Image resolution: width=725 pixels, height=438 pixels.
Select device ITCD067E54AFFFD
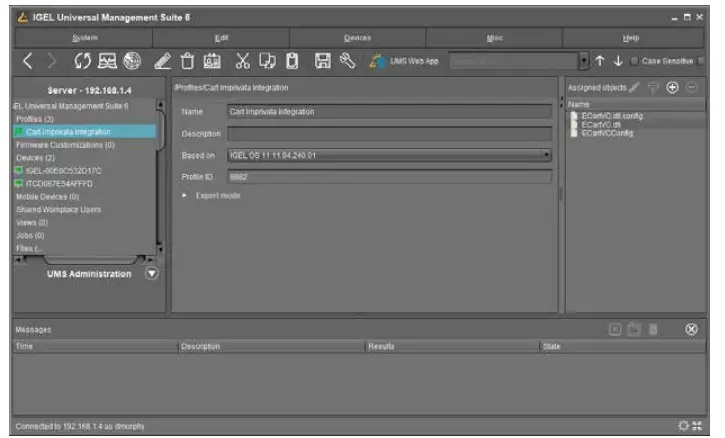(59, 184)
